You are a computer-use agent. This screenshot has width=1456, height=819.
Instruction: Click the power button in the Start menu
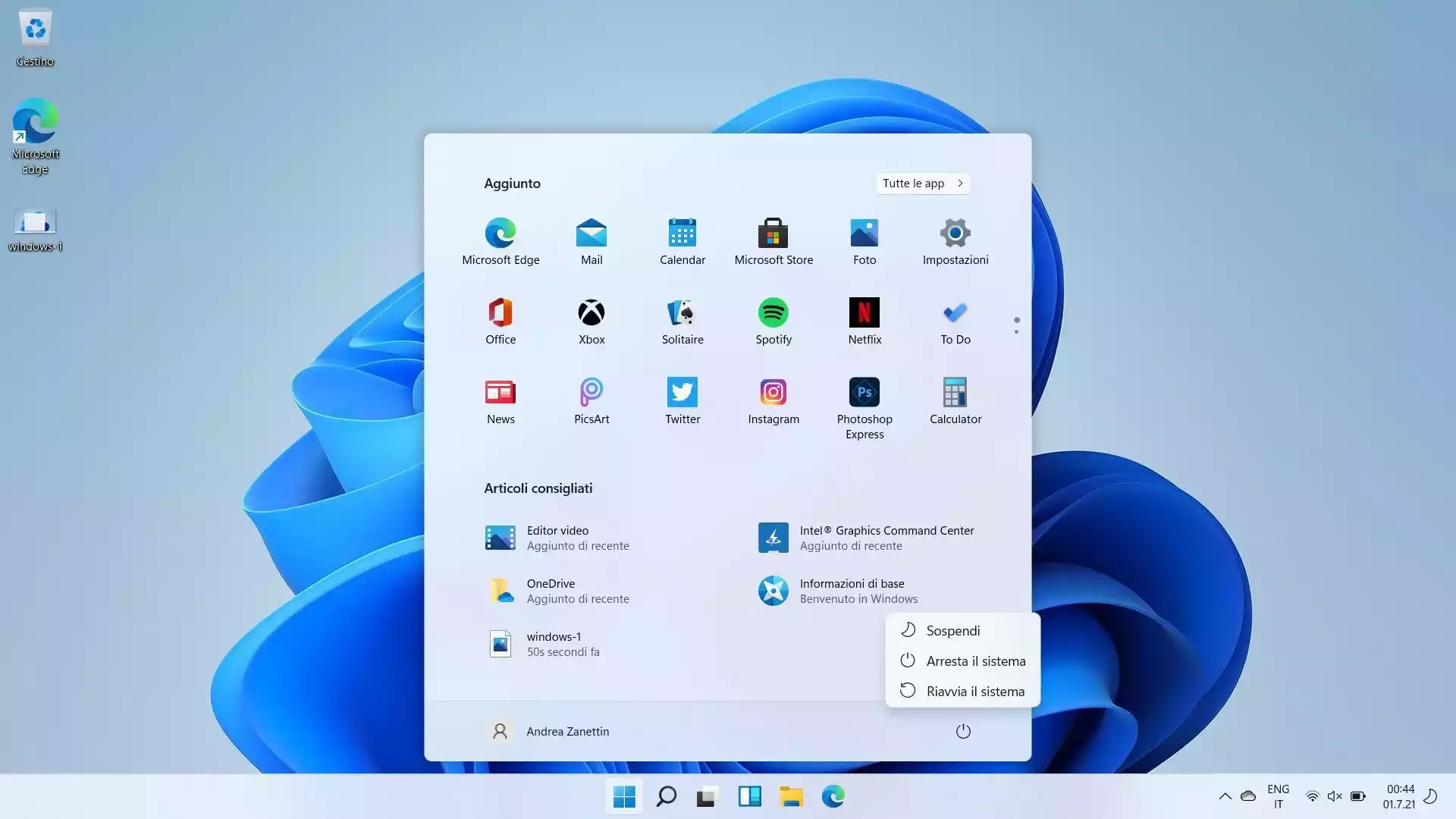tap(962, 731)
